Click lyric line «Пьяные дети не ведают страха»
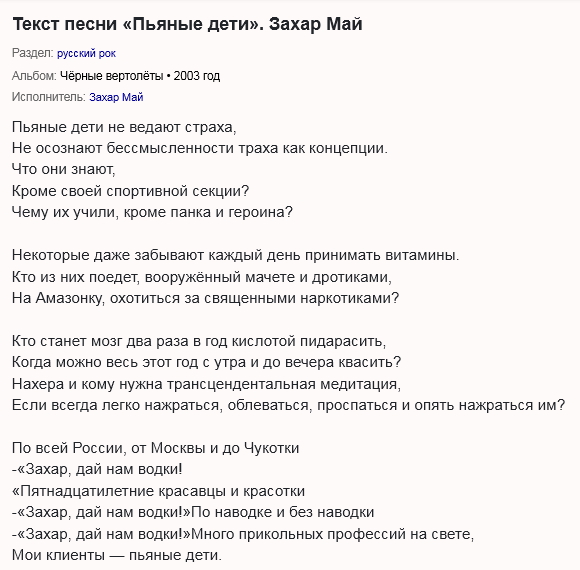Screen dimensions: 580x570 (124, 127)
